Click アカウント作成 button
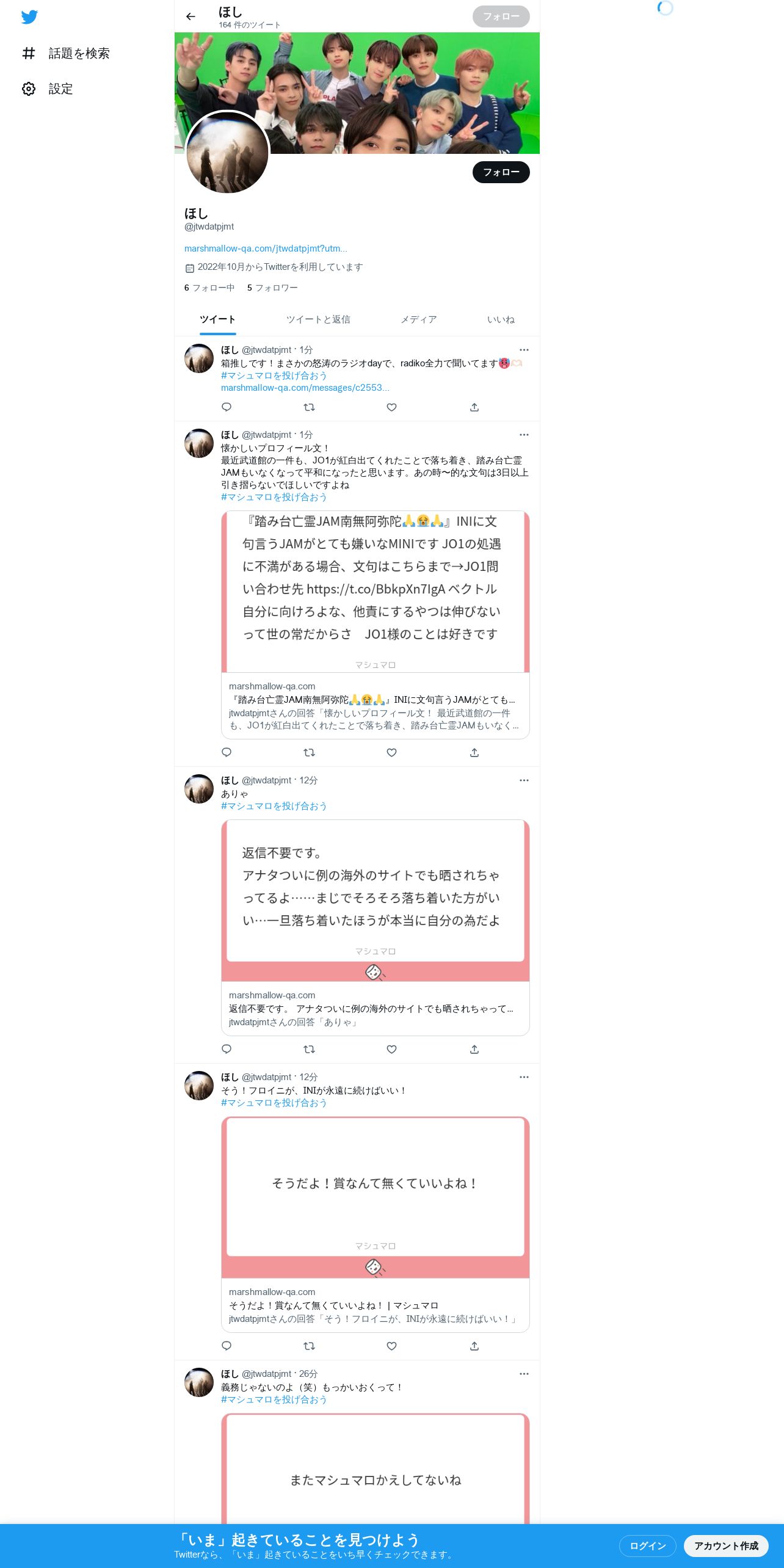 tap(726, 1545)
